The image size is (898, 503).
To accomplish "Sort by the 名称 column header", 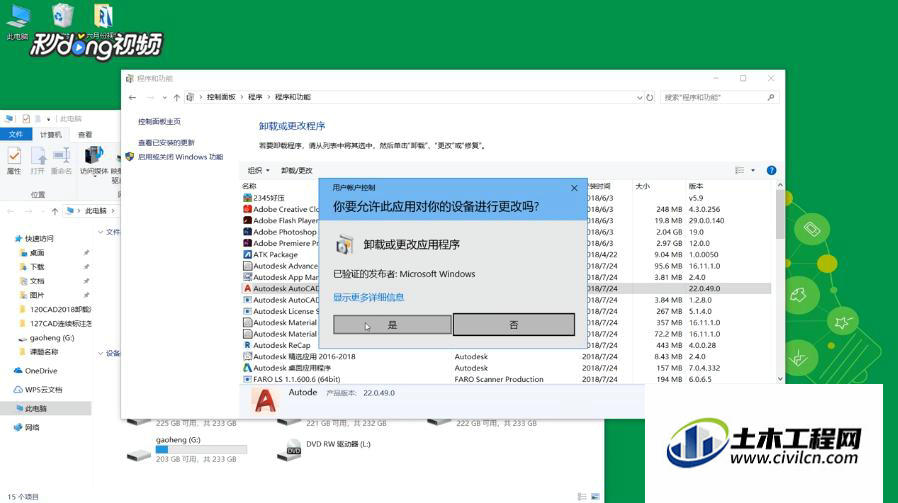I will click(249, 186).
